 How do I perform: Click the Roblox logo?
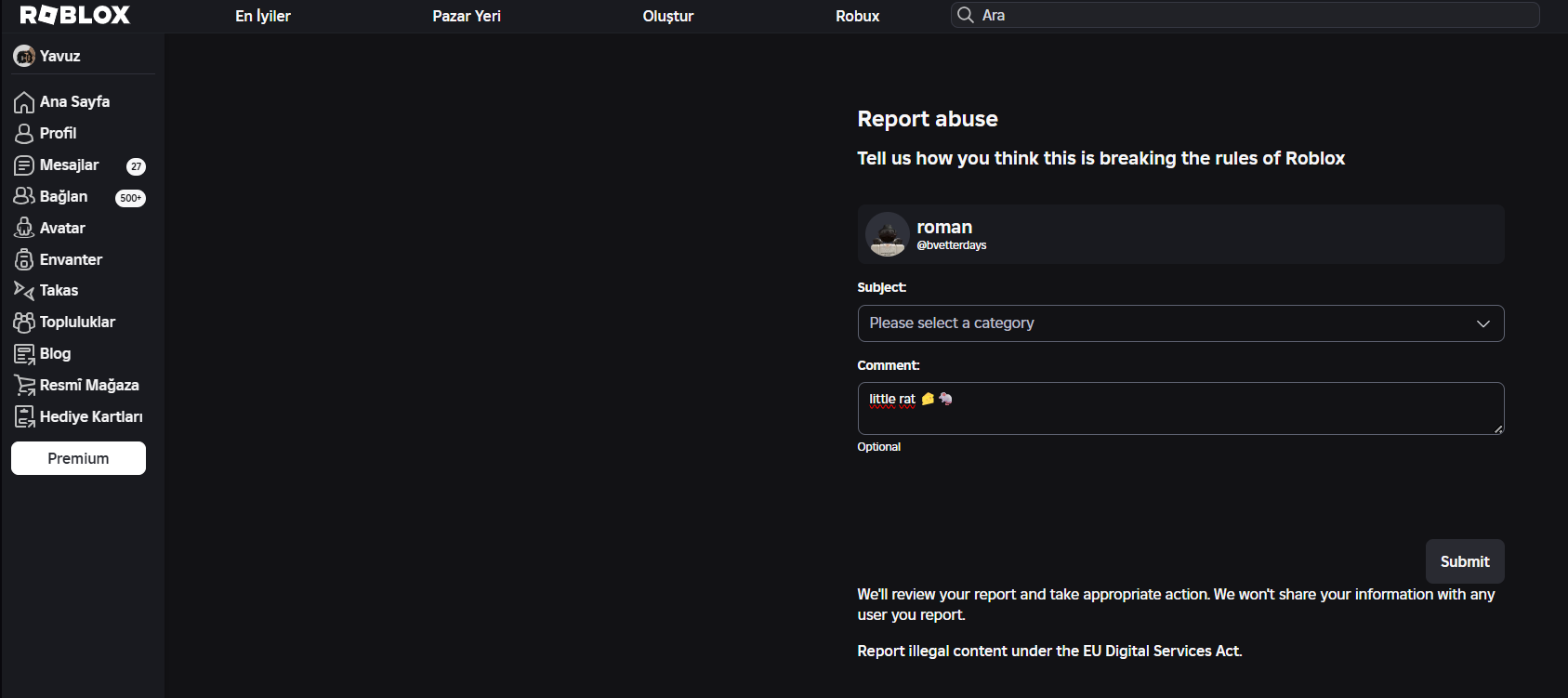click(x=75, y=15)
